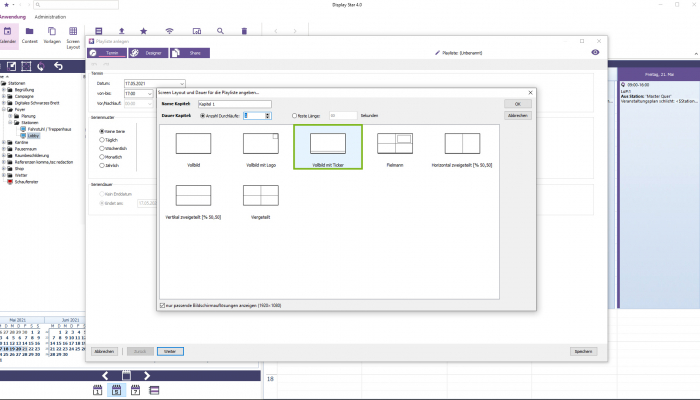Uncheck nur passende Bildschirmauflösungen anzeigen
The image size is (700, 400).
pyautogui.click(x=164, y=305)
